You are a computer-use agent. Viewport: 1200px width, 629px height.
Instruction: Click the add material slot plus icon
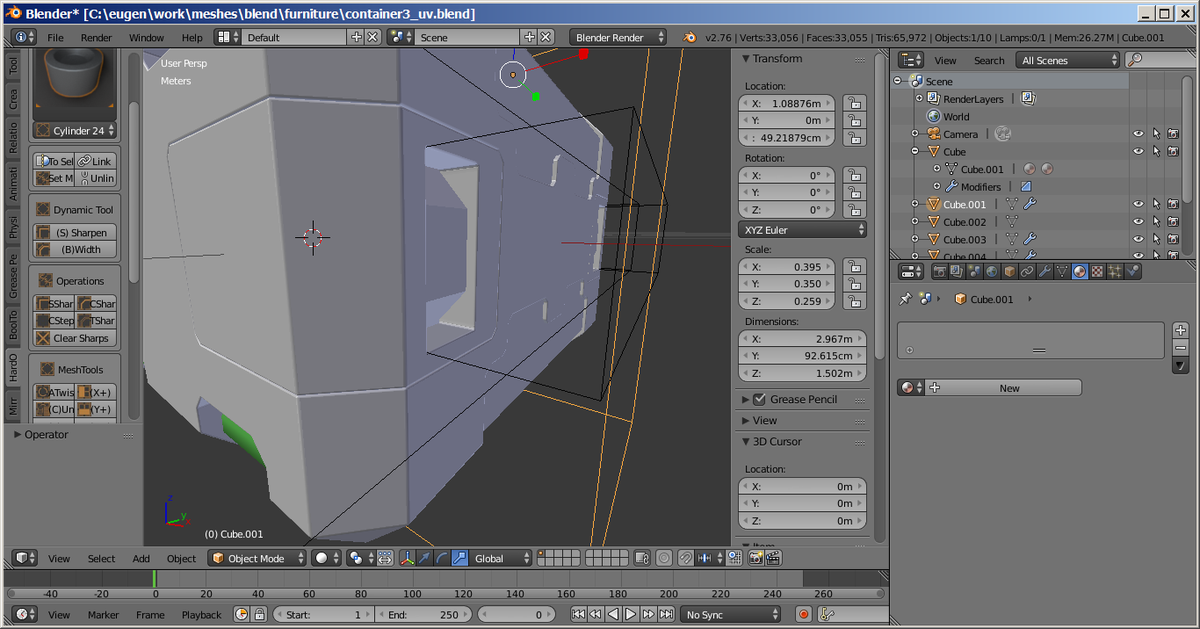(1180, 330)
